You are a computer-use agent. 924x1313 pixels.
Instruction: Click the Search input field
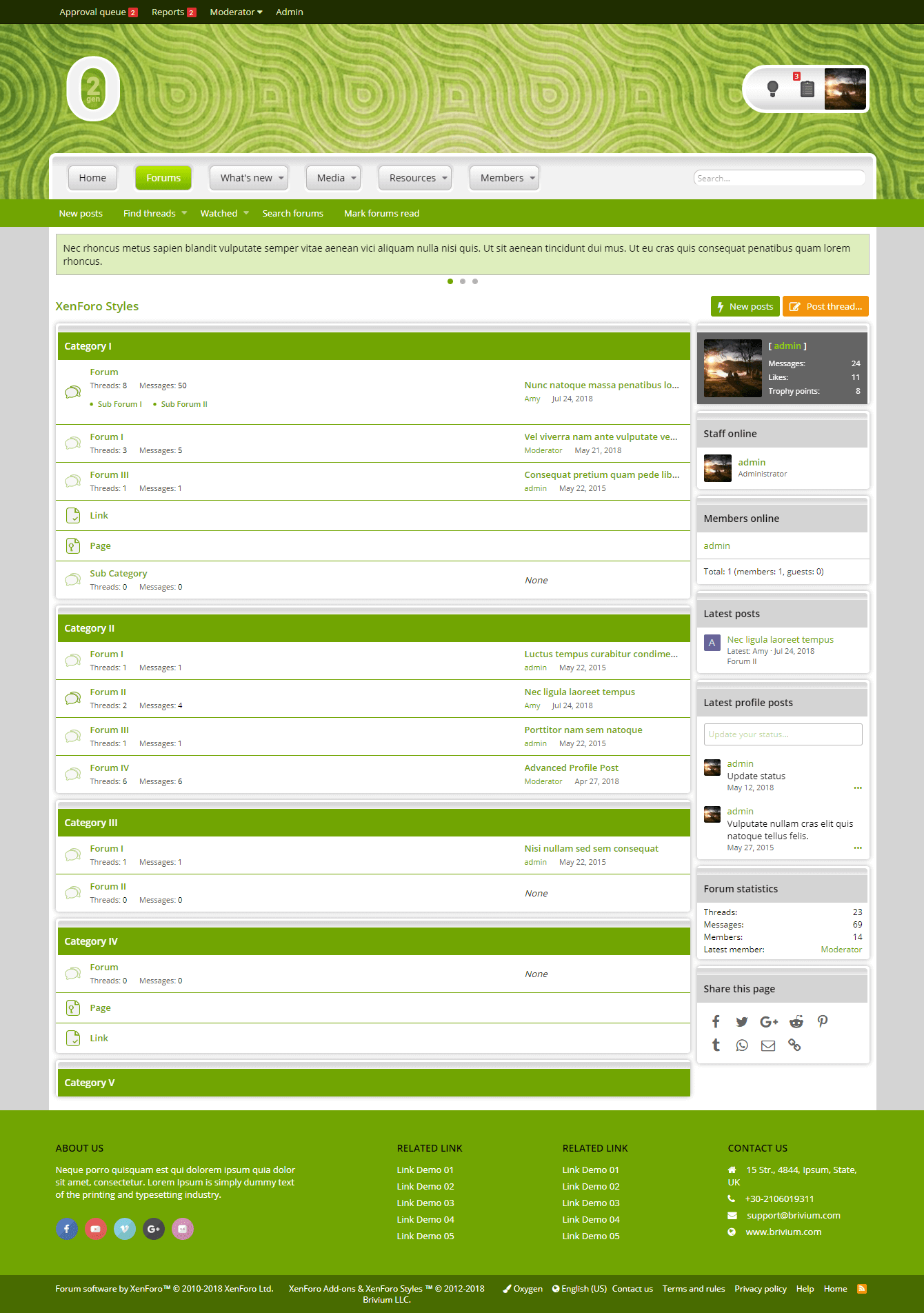click(779, 178)
